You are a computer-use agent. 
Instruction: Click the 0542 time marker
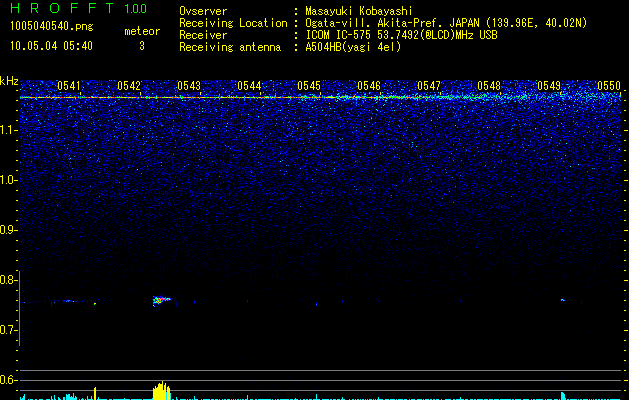point(129,86)
